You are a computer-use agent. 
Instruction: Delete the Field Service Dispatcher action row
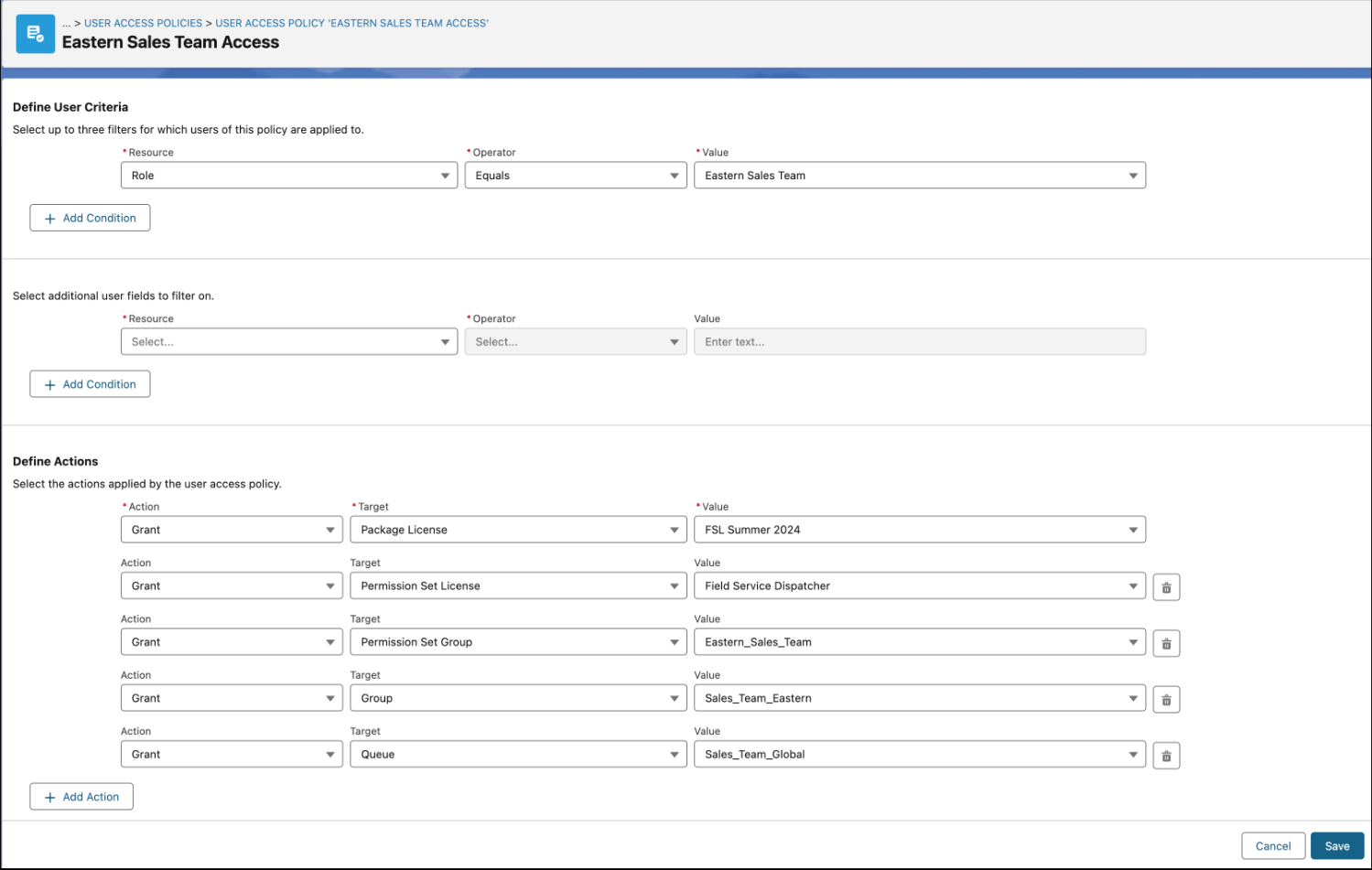tap(1165, 587)
